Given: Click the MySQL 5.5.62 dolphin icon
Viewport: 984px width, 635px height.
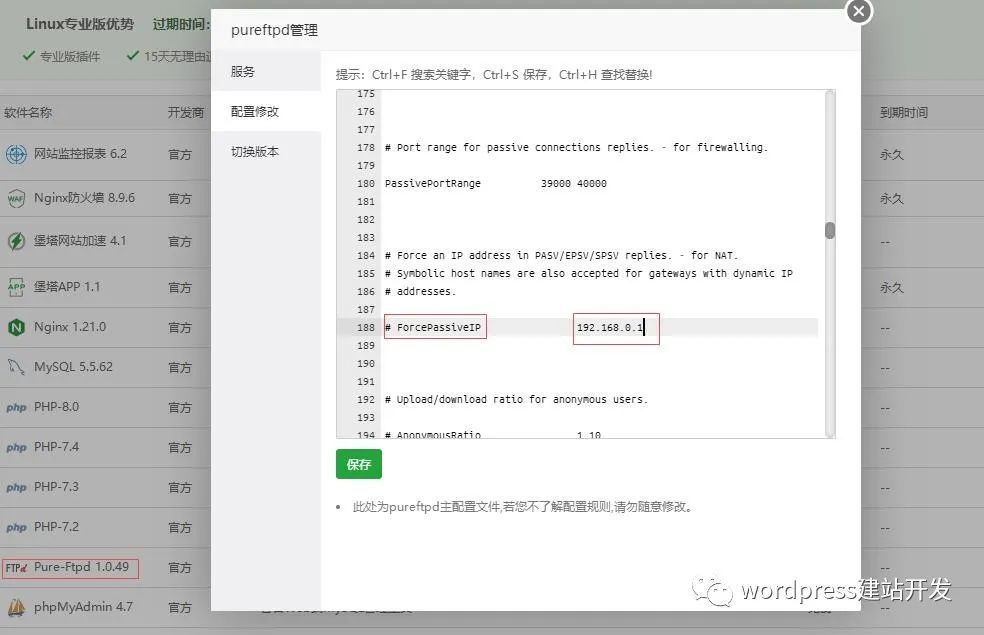Looking at the screenshot, I should (16, 367).
